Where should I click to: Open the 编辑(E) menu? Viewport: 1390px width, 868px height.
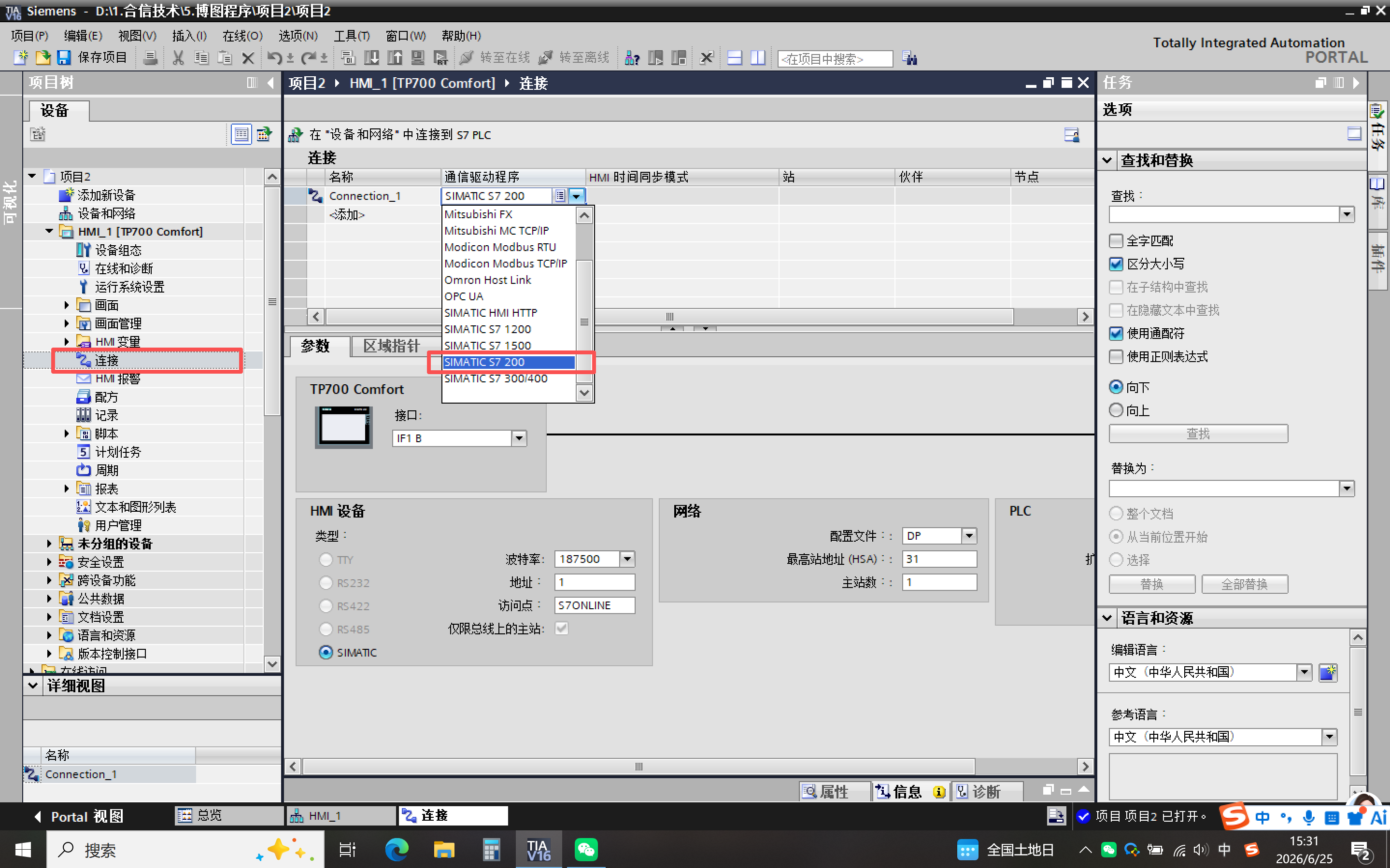(x=83, y=36)
